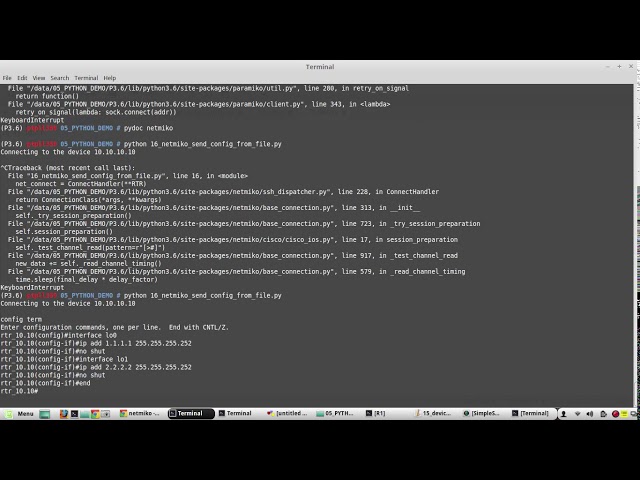Click the terminal window vertical scrollbar
This screenshot has width=640, height=480.
[x=636, y=245]
